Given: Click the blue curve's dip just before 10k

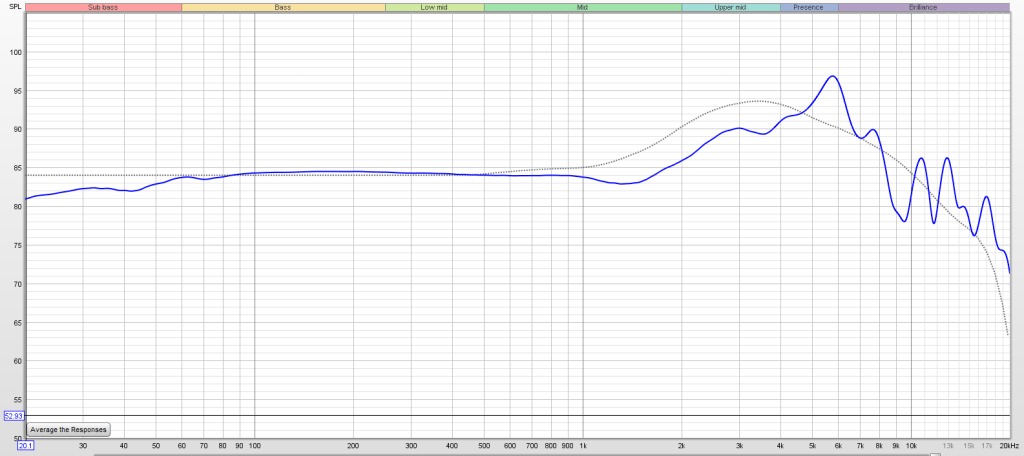Looking at the screenshot, I should [904, 221].
